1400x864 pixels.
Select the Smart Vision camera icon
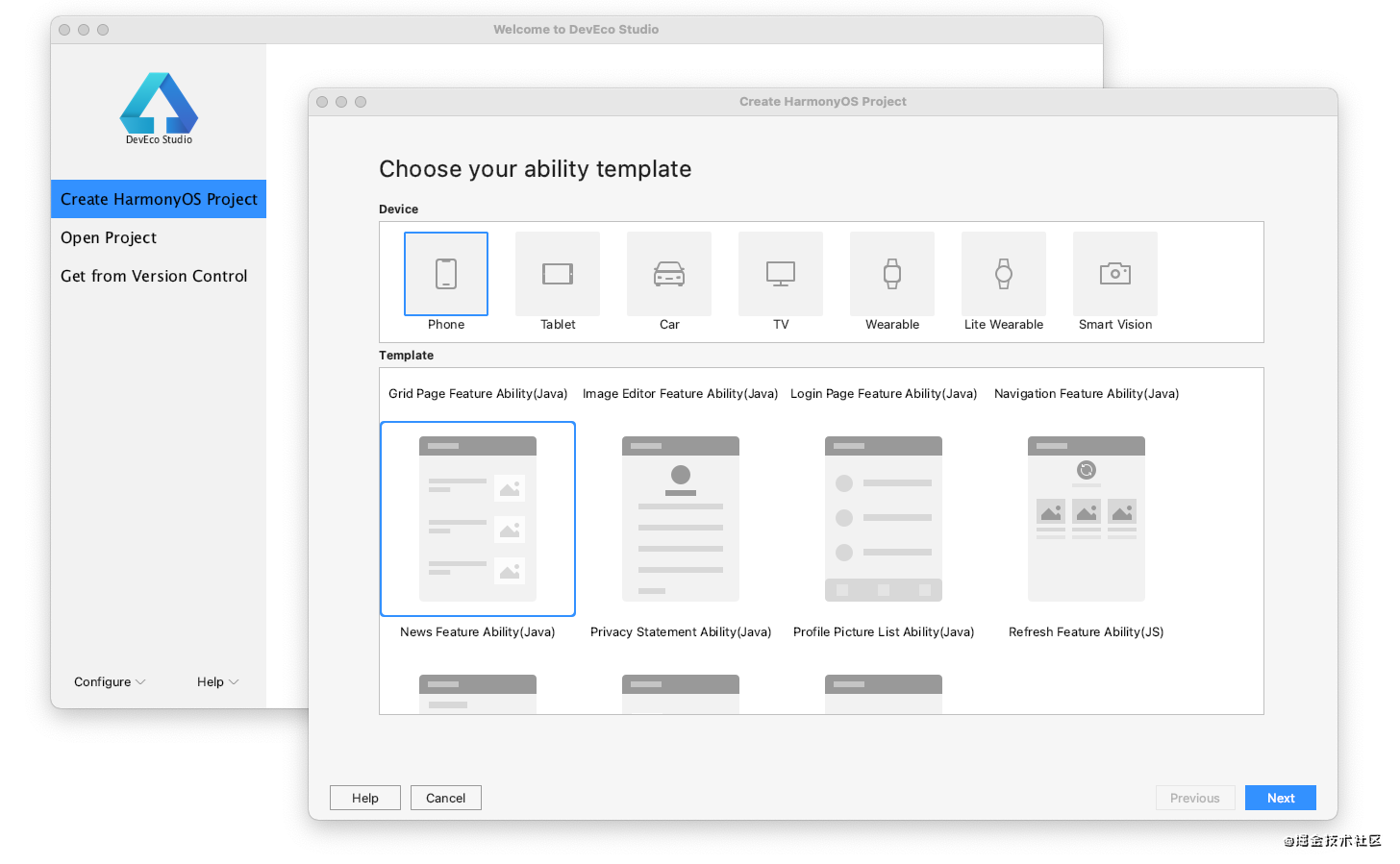pos(1115,274)
